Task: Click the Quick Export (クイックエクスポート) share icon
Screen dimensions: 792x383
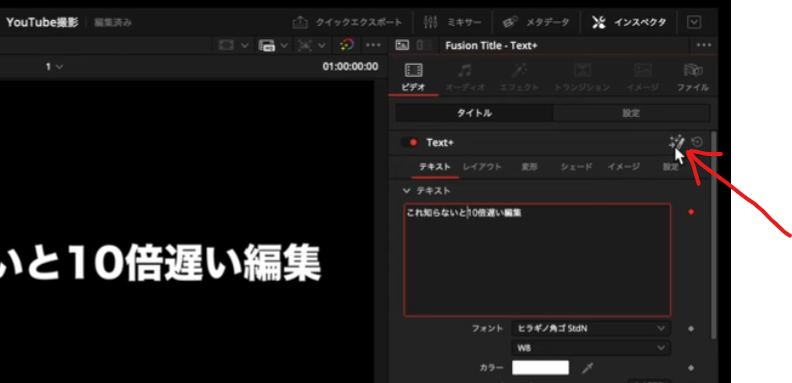Action: pos(300,22)
